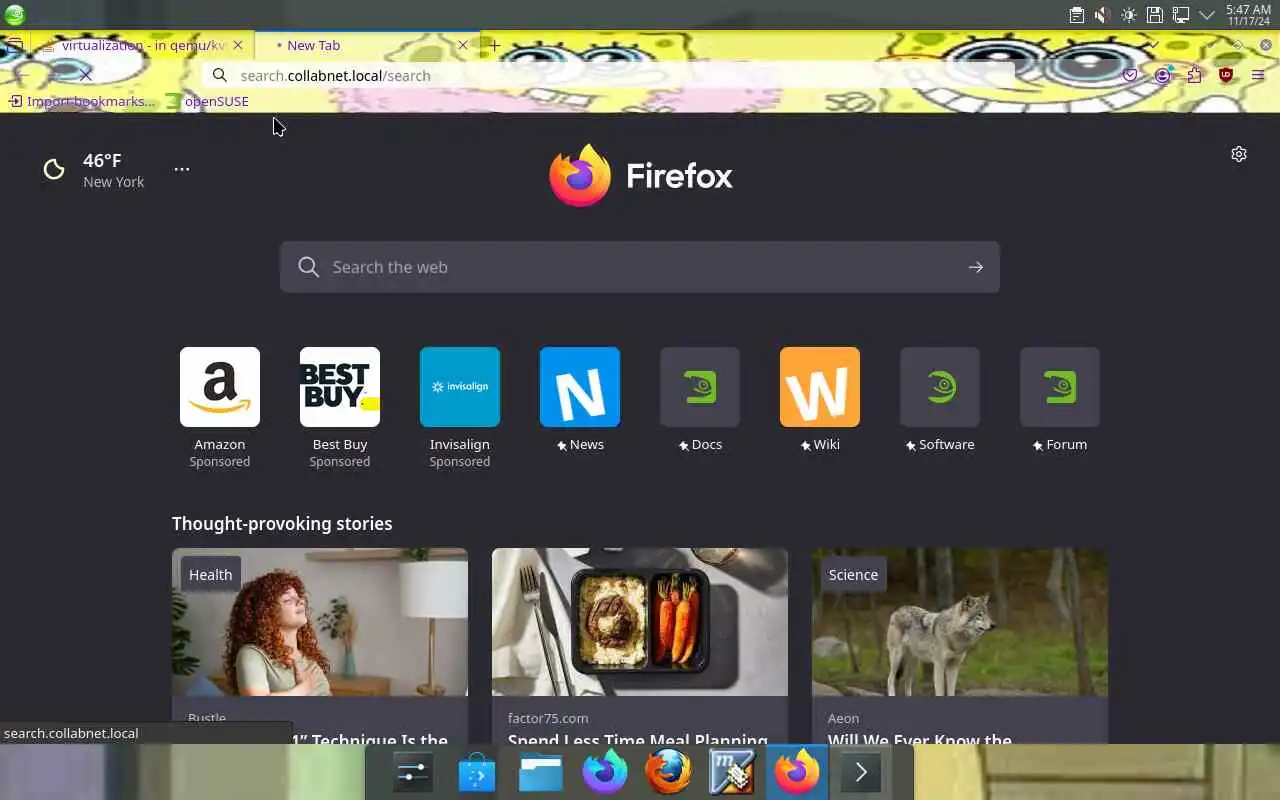The width and height of the screenshot is (1280, 800).
Task: Launch classic Firefox globe icon from dock
Action: (x=668, y=772)
